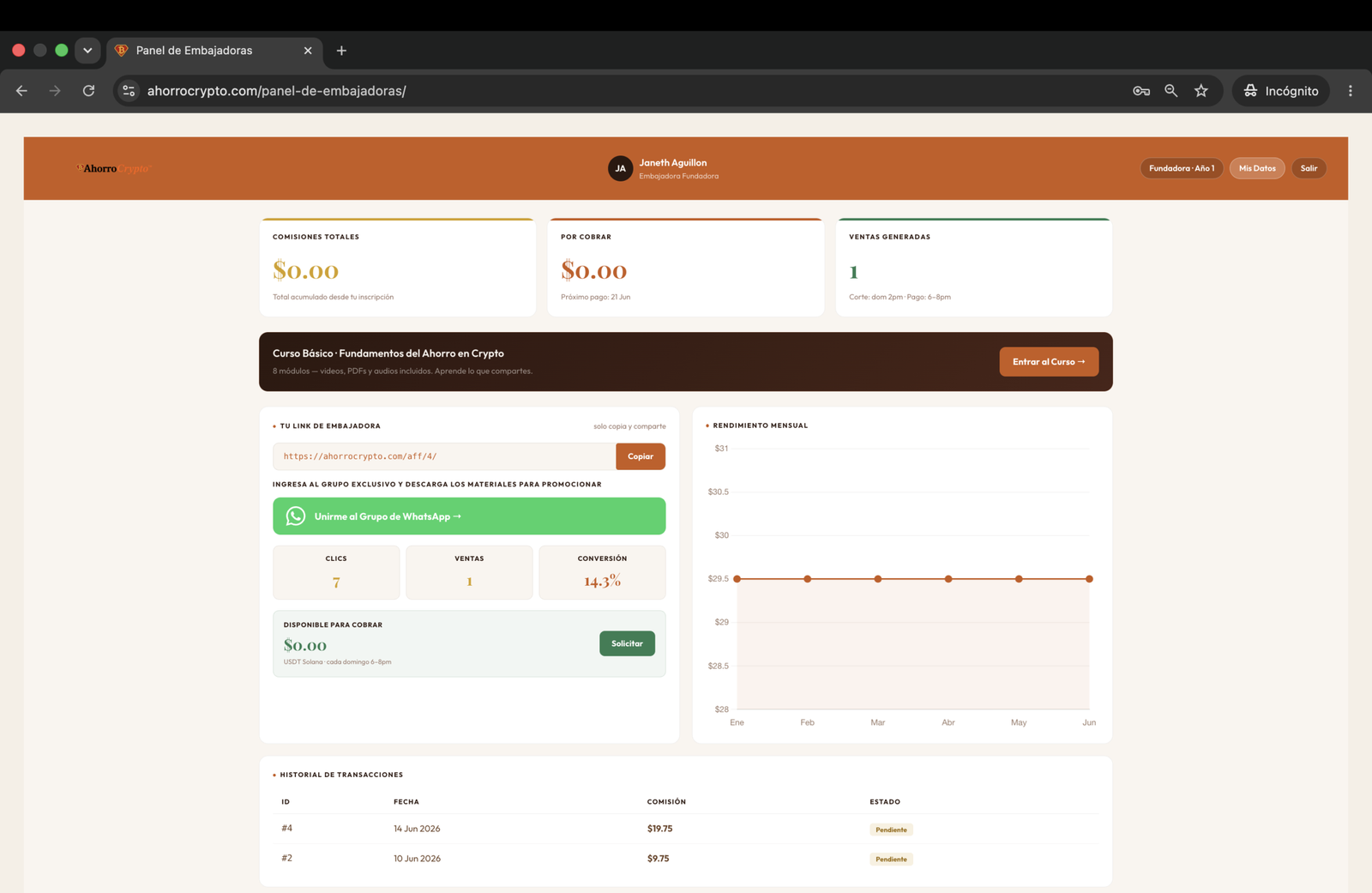
Task: Click the JA avatar circle
Action: (x=620, y=168)
